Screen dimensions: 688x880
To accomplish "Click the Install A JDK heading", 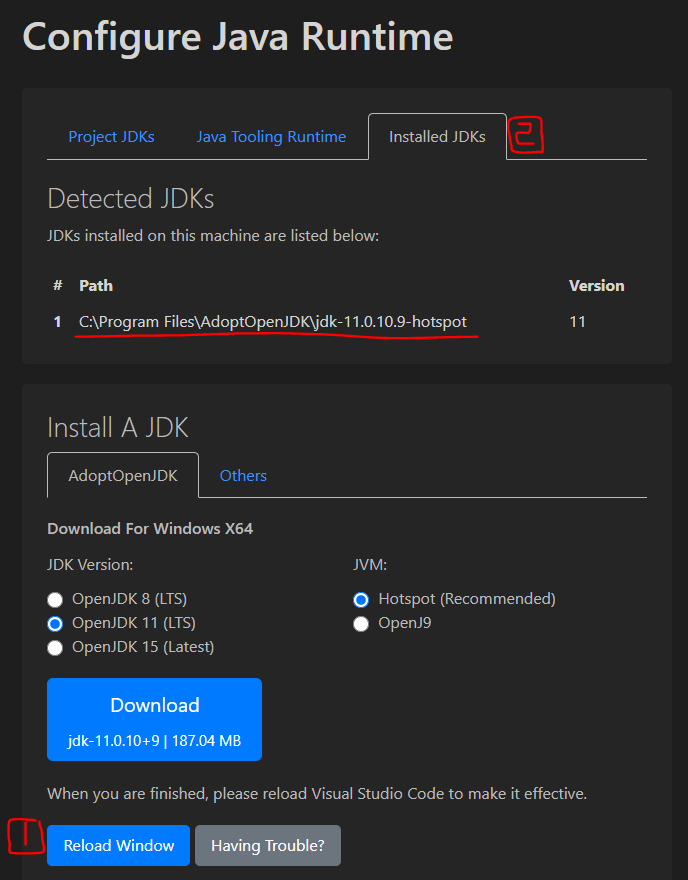I will [118, 428].
